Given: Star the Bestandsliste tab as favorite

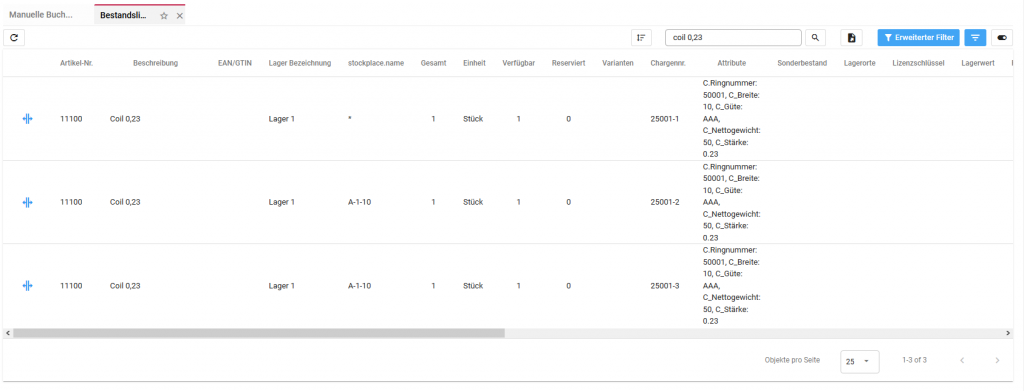Looking at the screenshot, I should tap(164, 16).
